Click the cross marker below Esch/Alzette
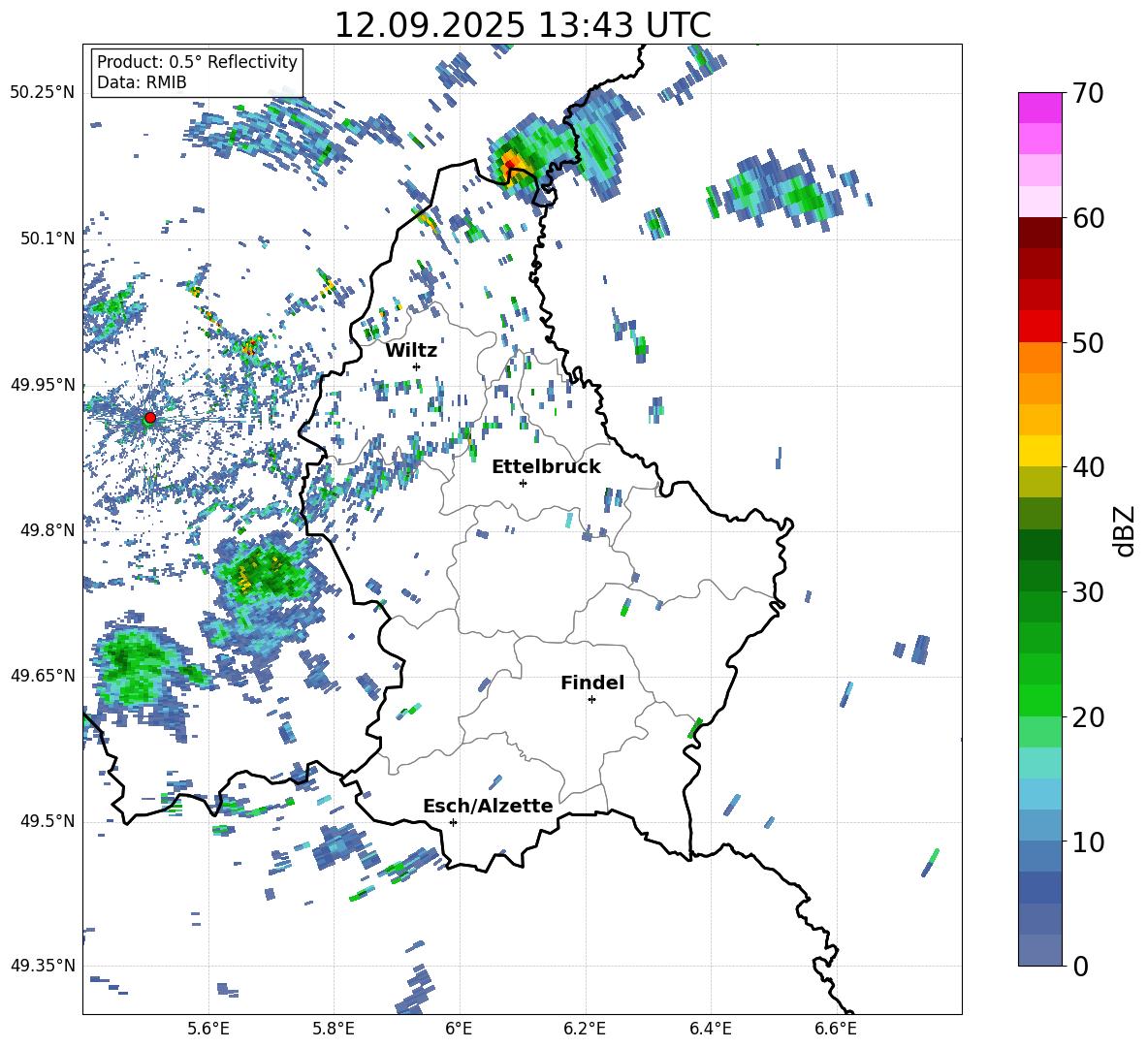This screenshot has height=1048, width=1148. tap(453, 822)
